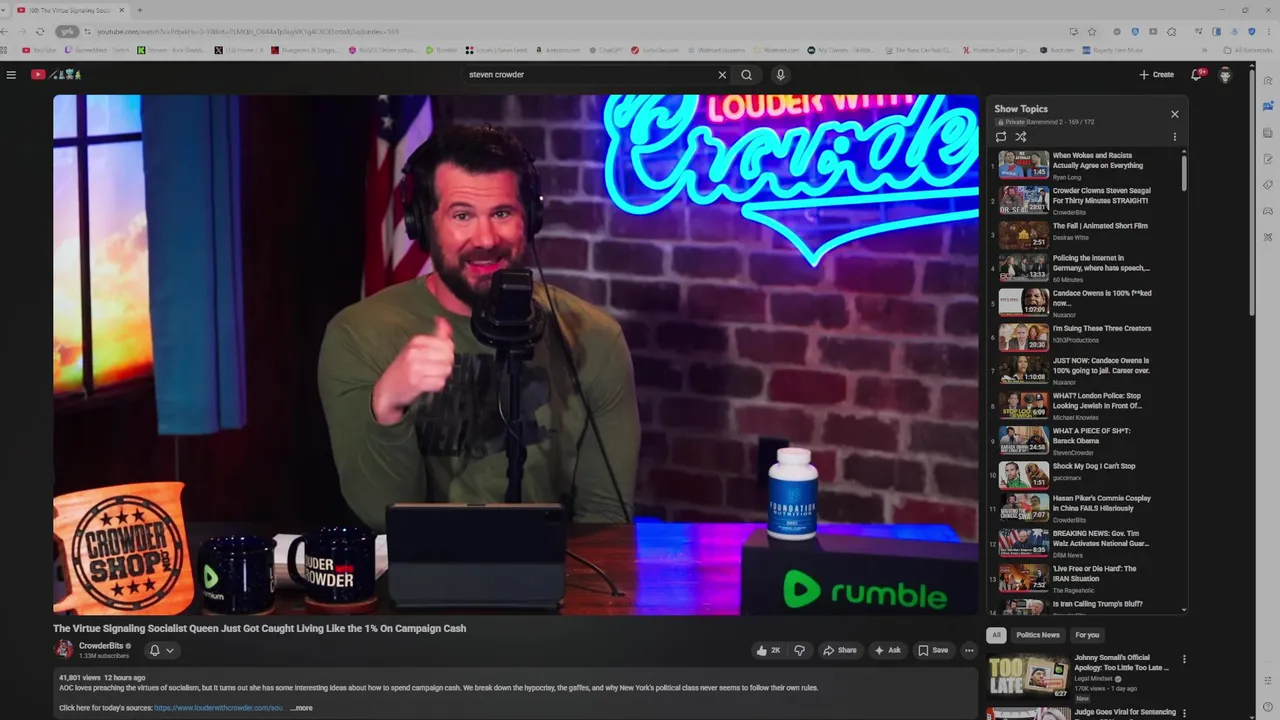Open 'Hasan Piker's Commie Cosplay' playlist item
The image size is (1280, 720).
point(1085,508)
